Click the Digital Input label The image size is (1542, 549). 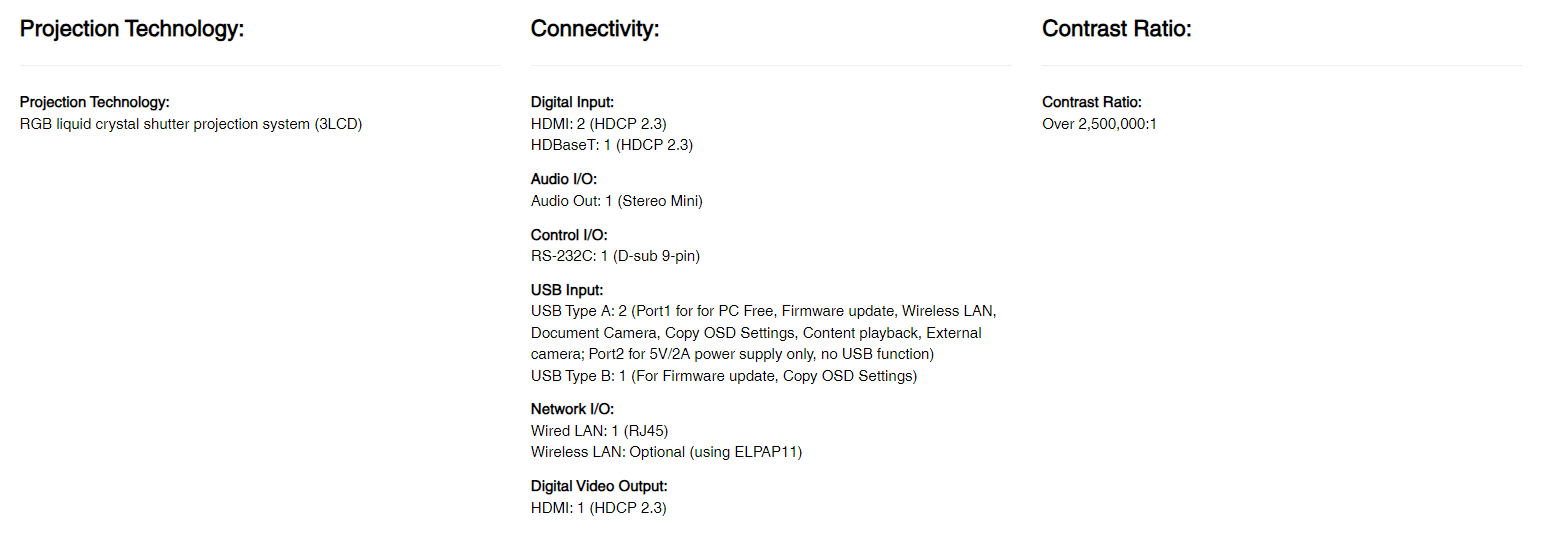coord(572,102)
